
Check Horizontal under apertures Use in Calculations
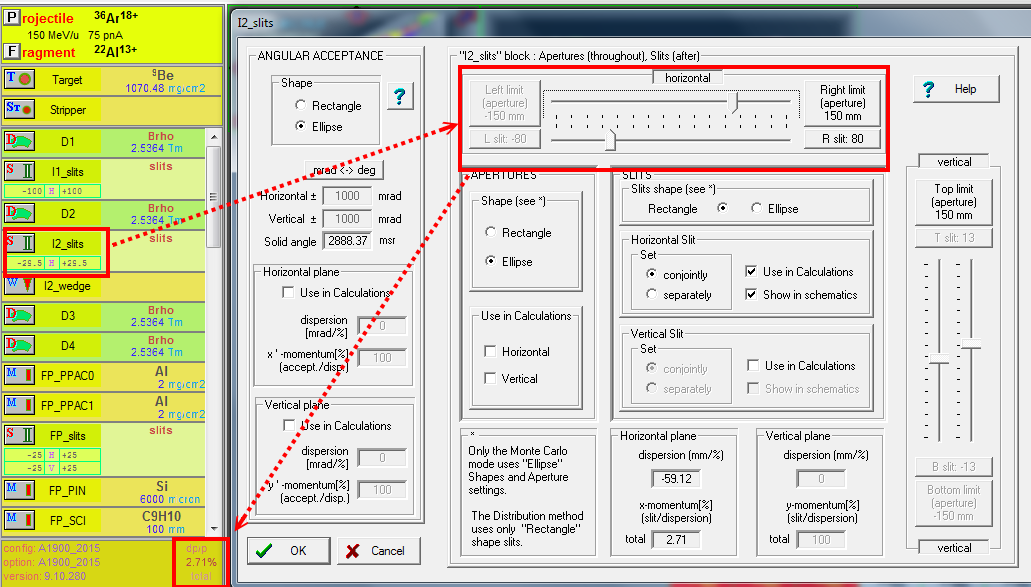(490, 352)
